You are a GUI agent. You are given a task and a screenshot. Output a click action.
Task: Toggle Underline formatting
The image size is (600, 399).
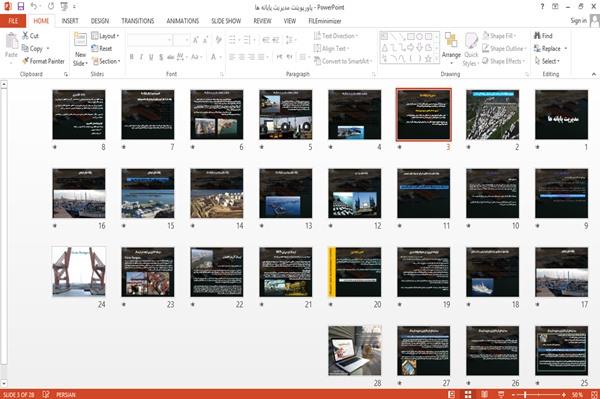click(x=151, y=57)
